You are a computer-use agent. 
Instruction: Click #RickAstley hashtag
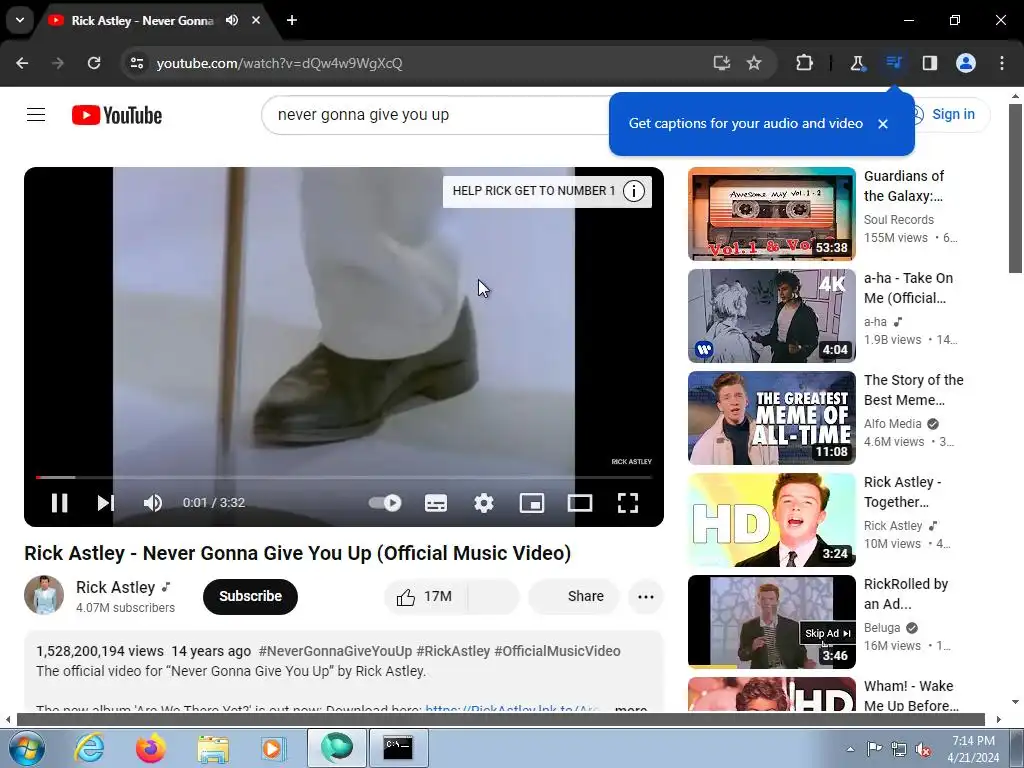pyautogui.click(x=453, y=651)
